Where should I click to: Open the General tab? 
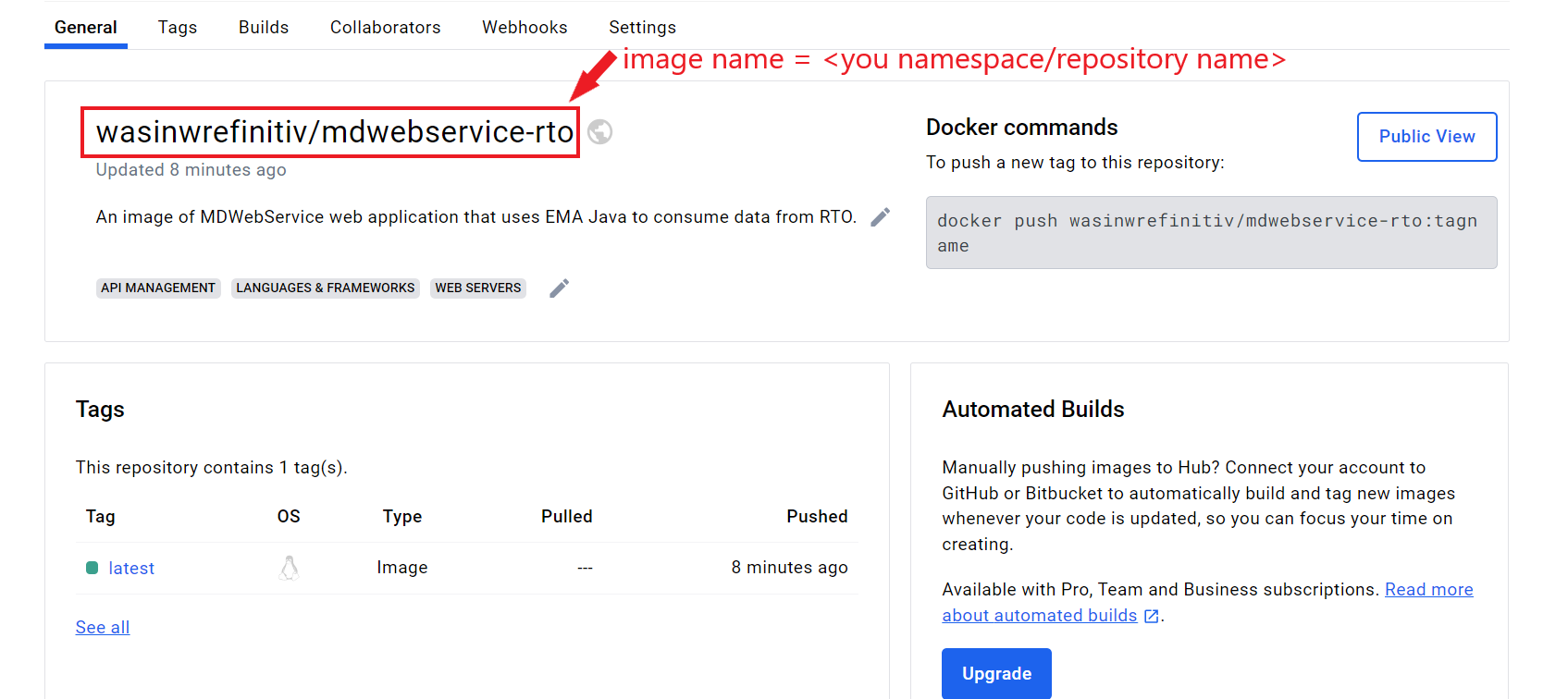click(86, 27)
